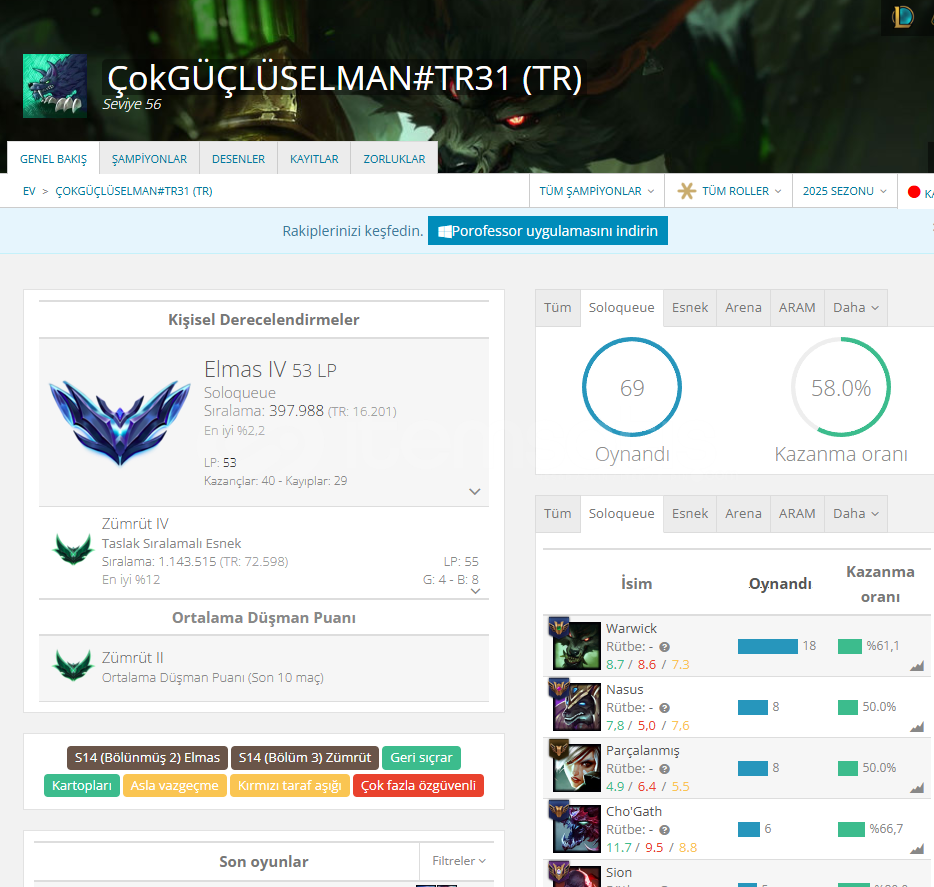Switch to the Şampiyonlar tab
This screenshot has height=887, width=934.
tap(149, 159)
